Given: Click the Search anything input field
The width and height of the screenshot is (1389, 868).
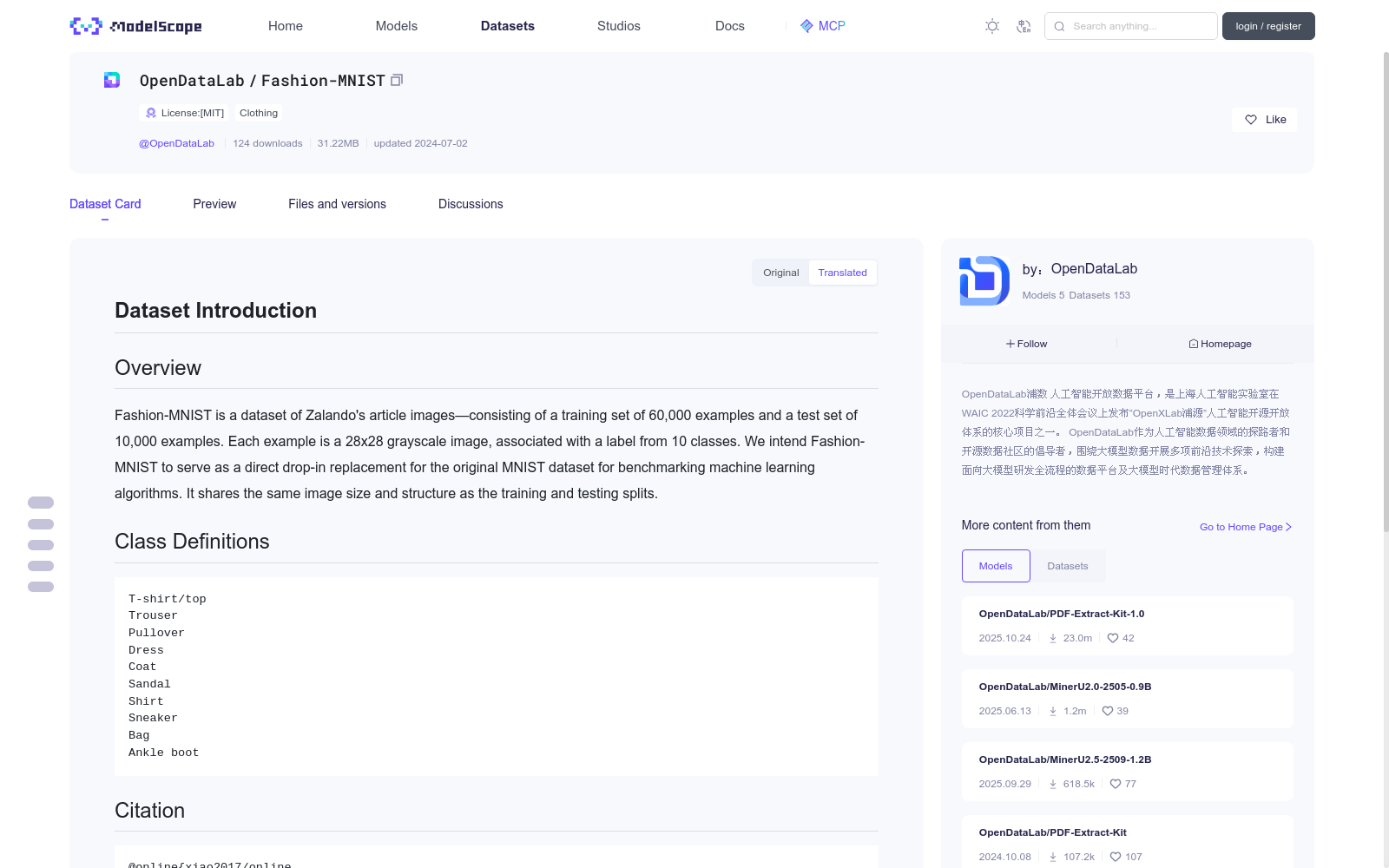Looking at the screenshot, I should click(x=1131, y=26).
